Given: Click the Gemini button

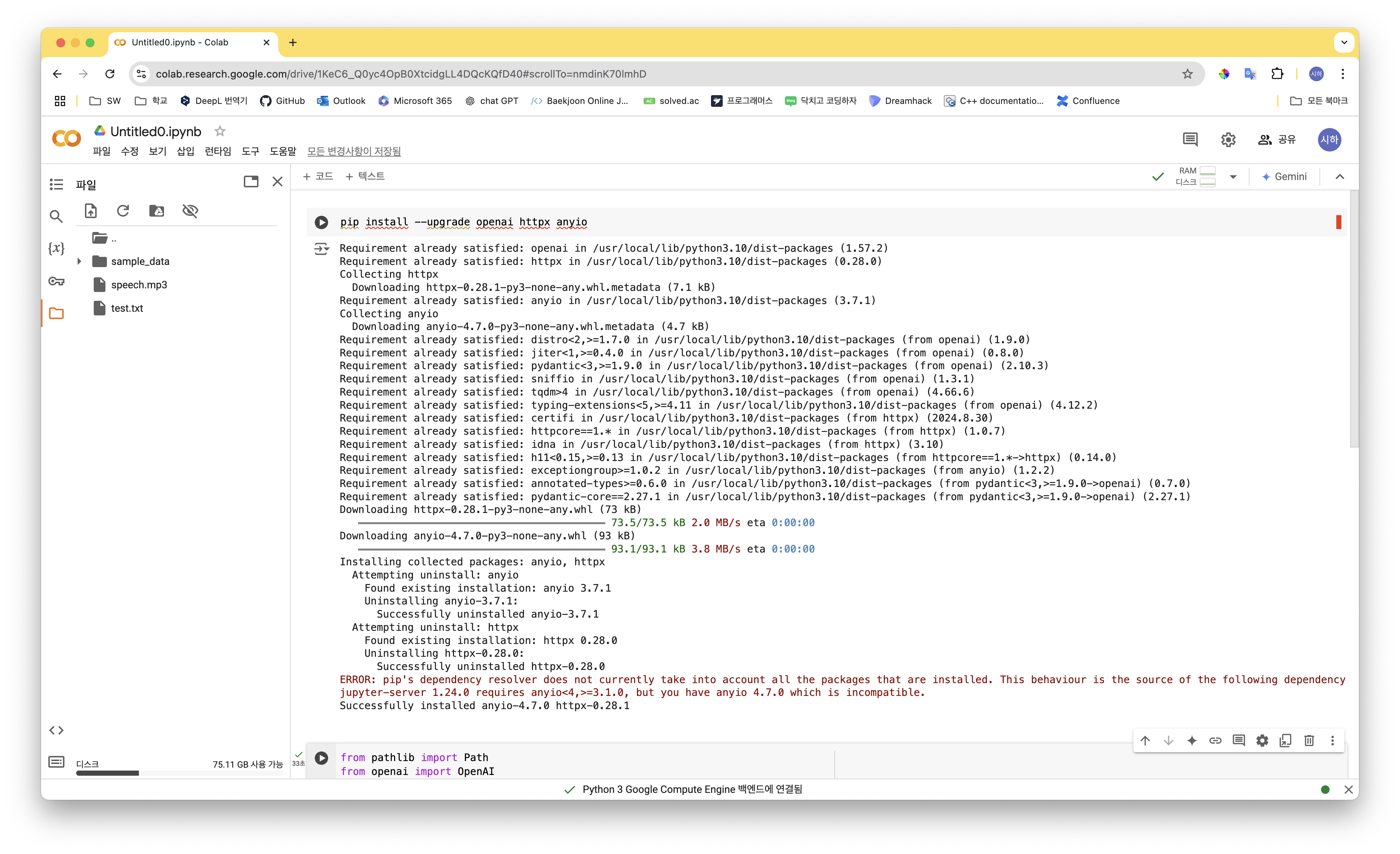Looking at the screenshot, I should (1284, 177).
